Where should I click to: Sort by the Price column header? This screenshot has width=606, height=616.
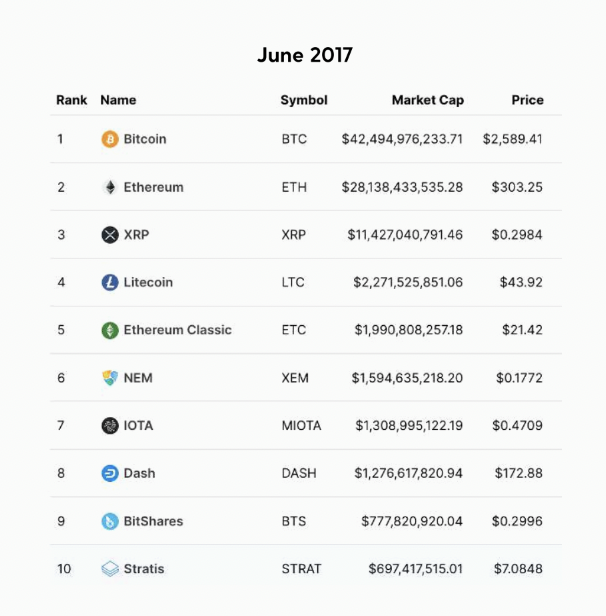[x=527, y=100]
